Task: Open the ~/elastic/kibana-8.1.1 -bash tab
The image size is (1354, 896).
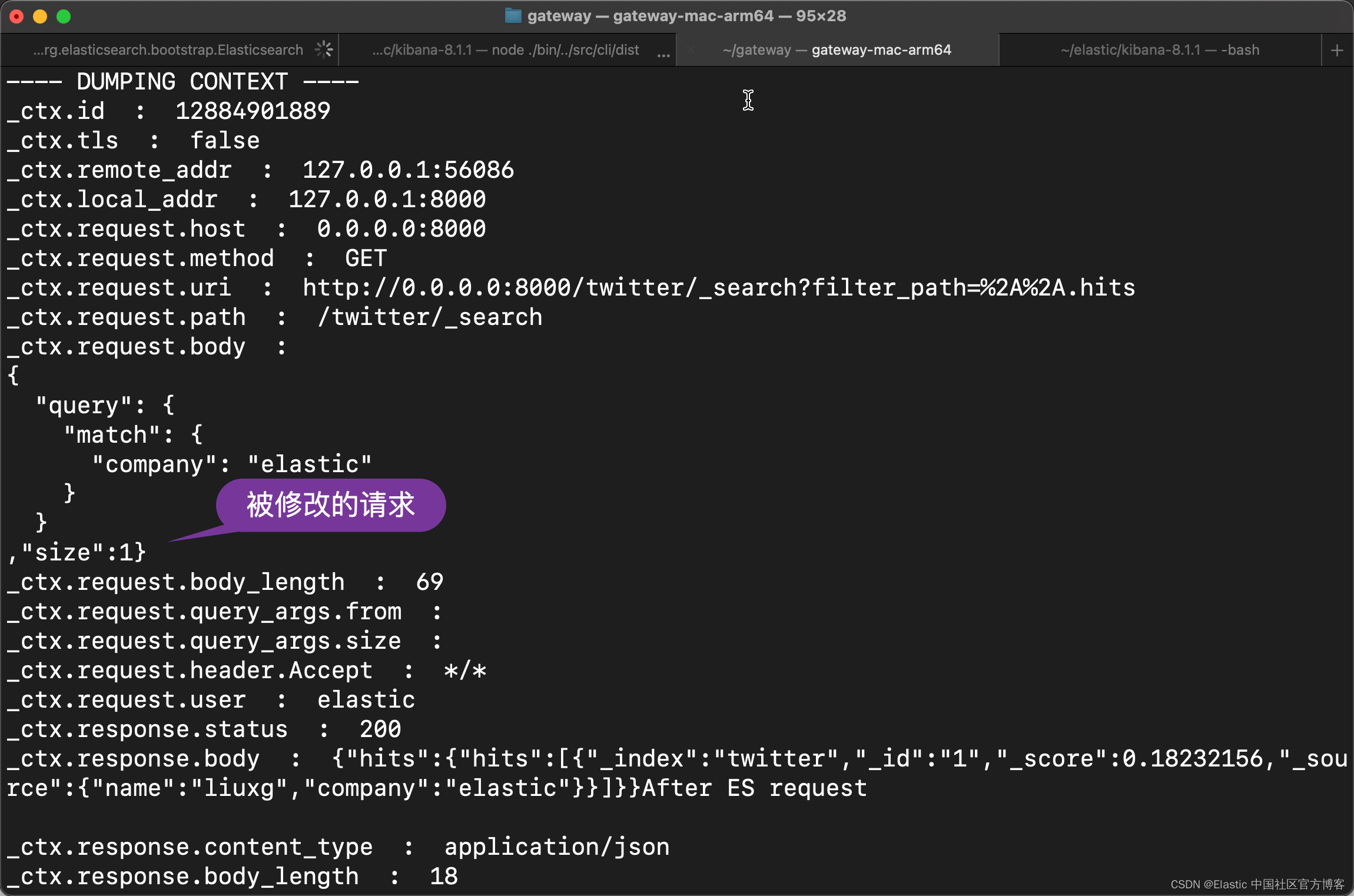Action: click(x=1160, y=50)
